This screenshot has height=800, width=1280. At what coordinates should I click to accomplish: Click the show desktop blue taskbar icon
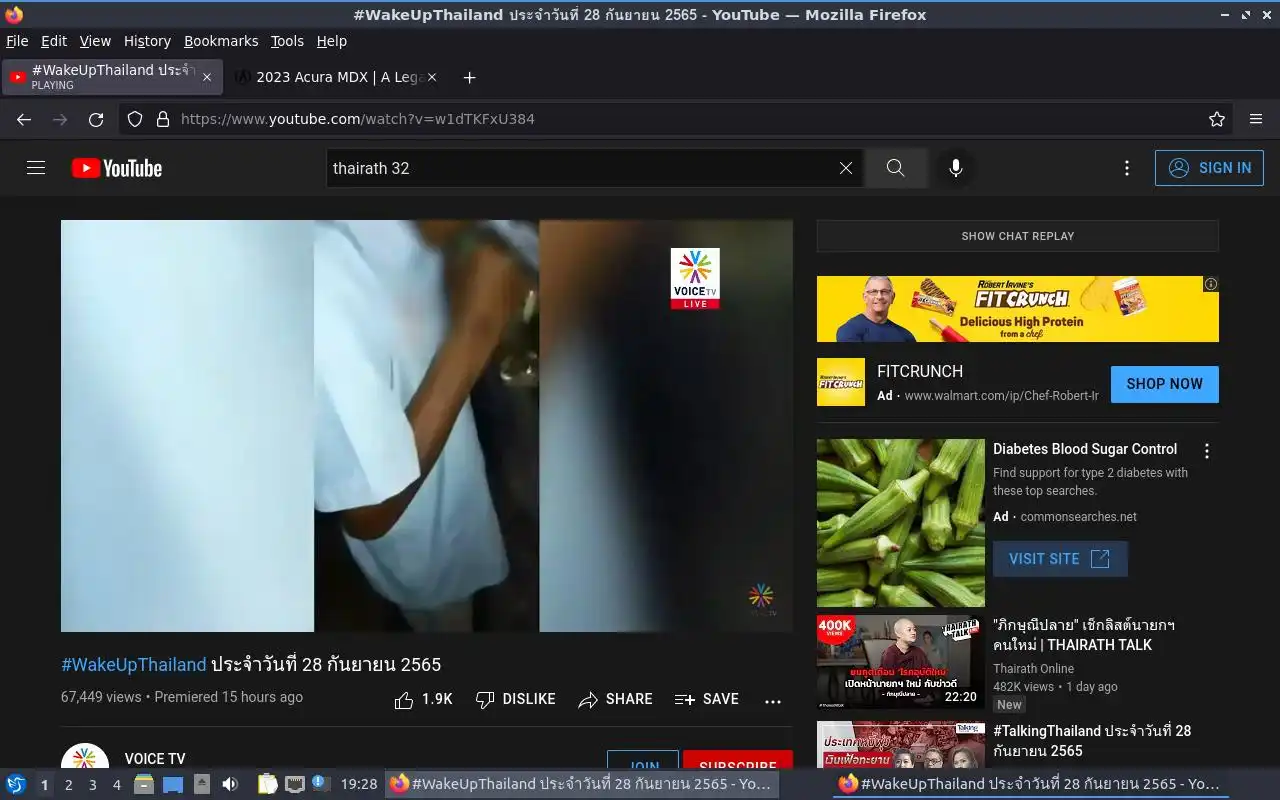pos(173,784)
